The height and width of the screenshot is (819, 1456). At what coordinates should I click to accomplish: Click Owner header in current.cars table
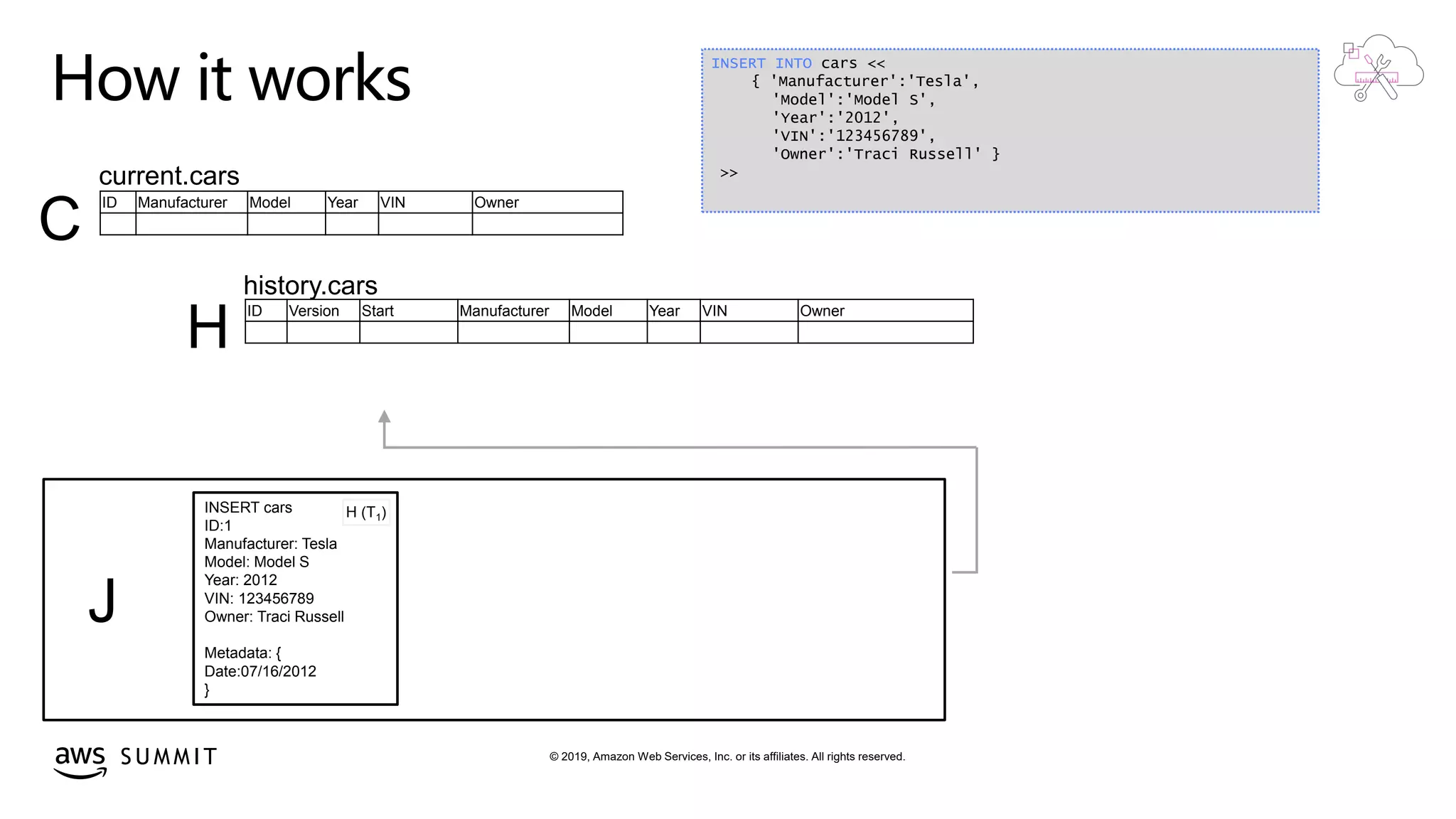[496, 203]
